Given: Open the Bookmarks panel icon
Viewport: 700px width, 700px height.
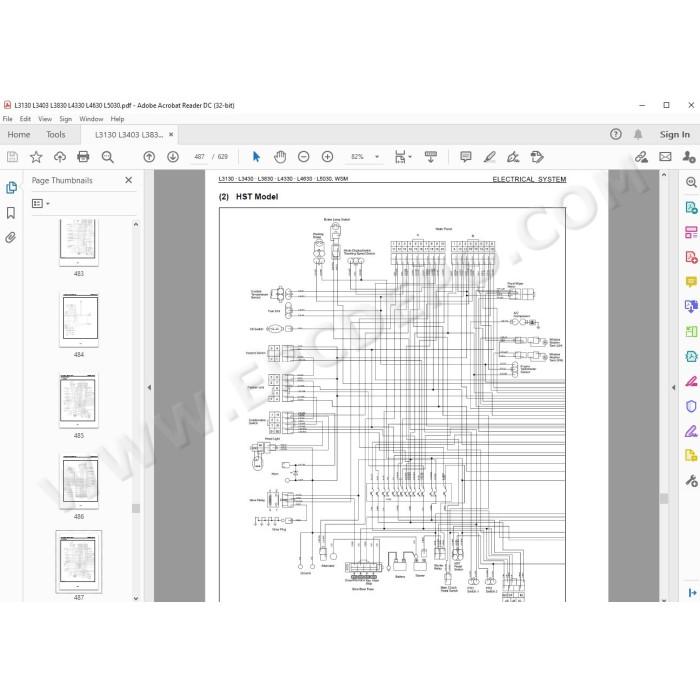Looking at the screenshot, I should pyautogui.click(x=11, y=213).
